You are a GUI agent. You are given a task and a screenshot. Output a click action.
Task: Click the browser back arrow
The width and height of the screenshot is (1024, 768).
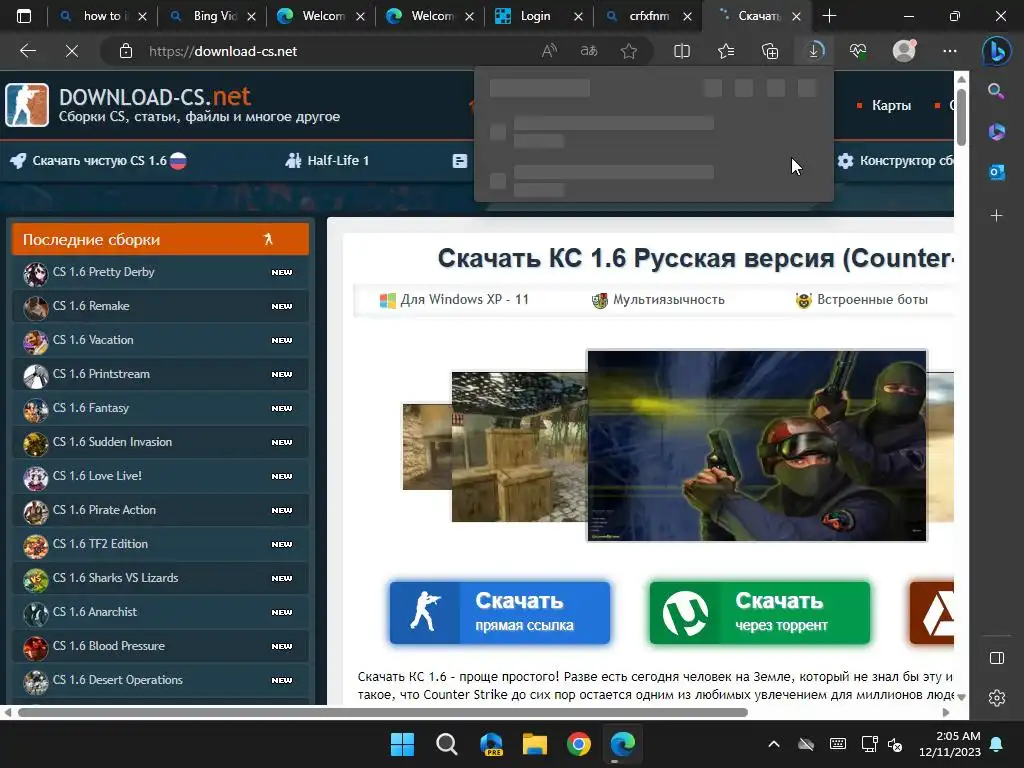coord(28,51)
